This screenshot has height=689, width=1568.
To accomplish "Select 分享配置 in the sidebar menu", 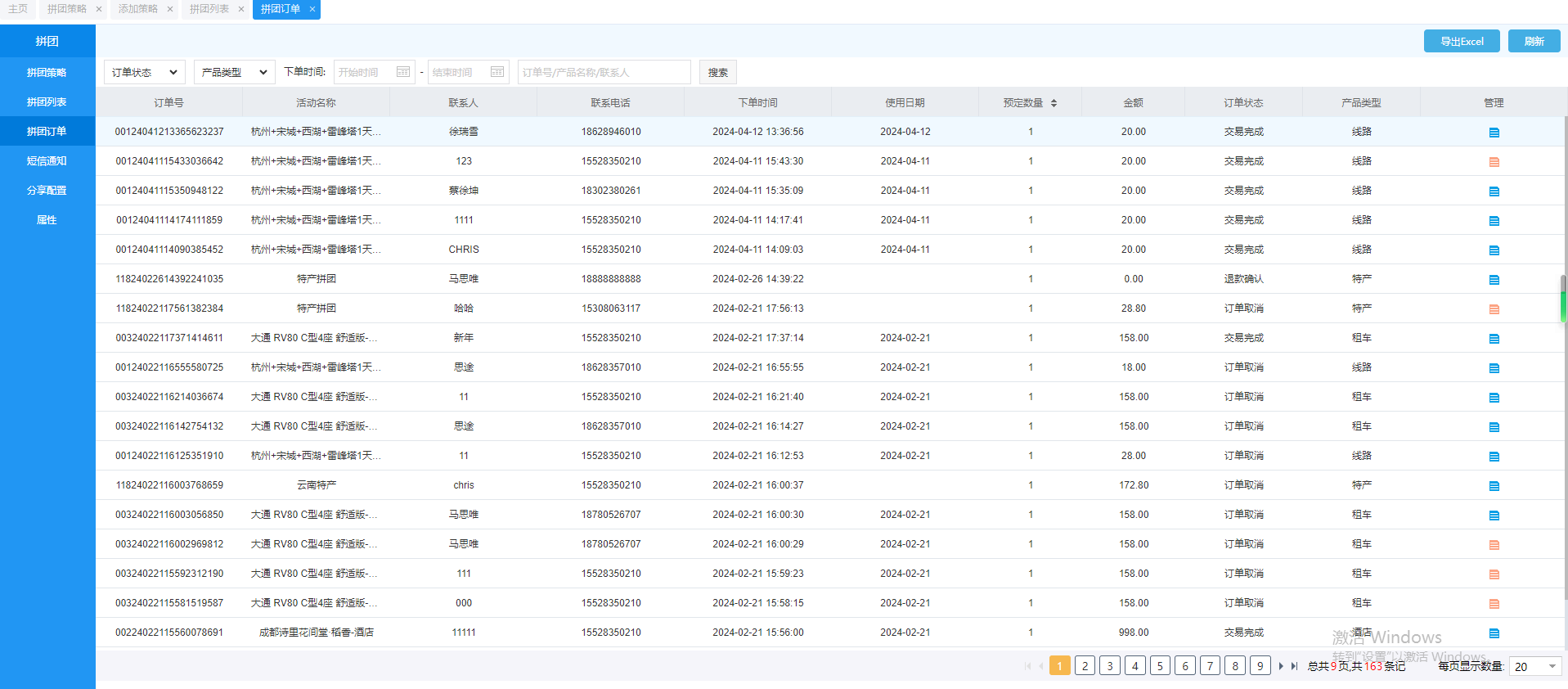I will click(47, 191).
